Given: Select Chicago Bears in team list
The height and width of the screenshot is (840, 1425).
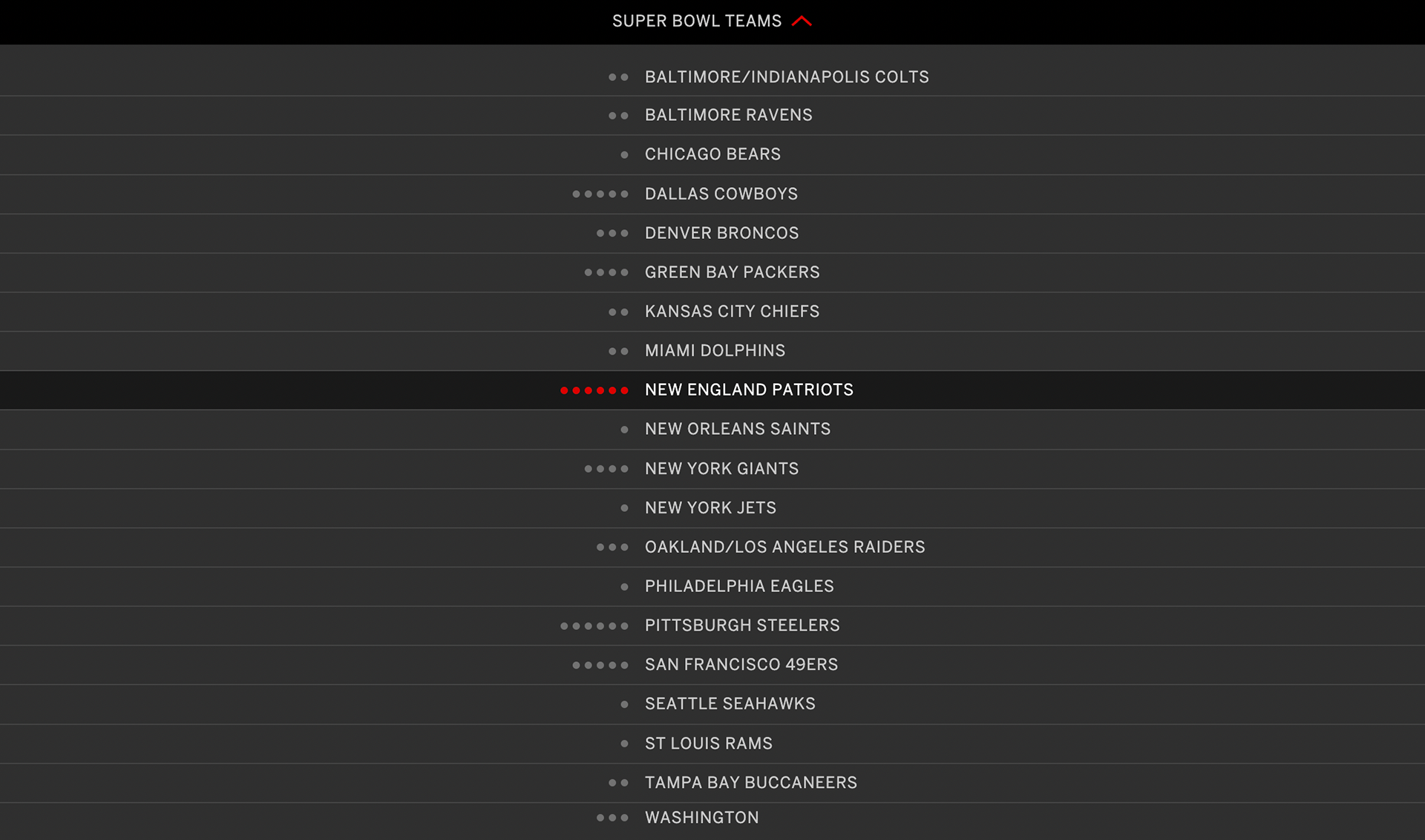Looking at the screenshot, I should [712, 154].
